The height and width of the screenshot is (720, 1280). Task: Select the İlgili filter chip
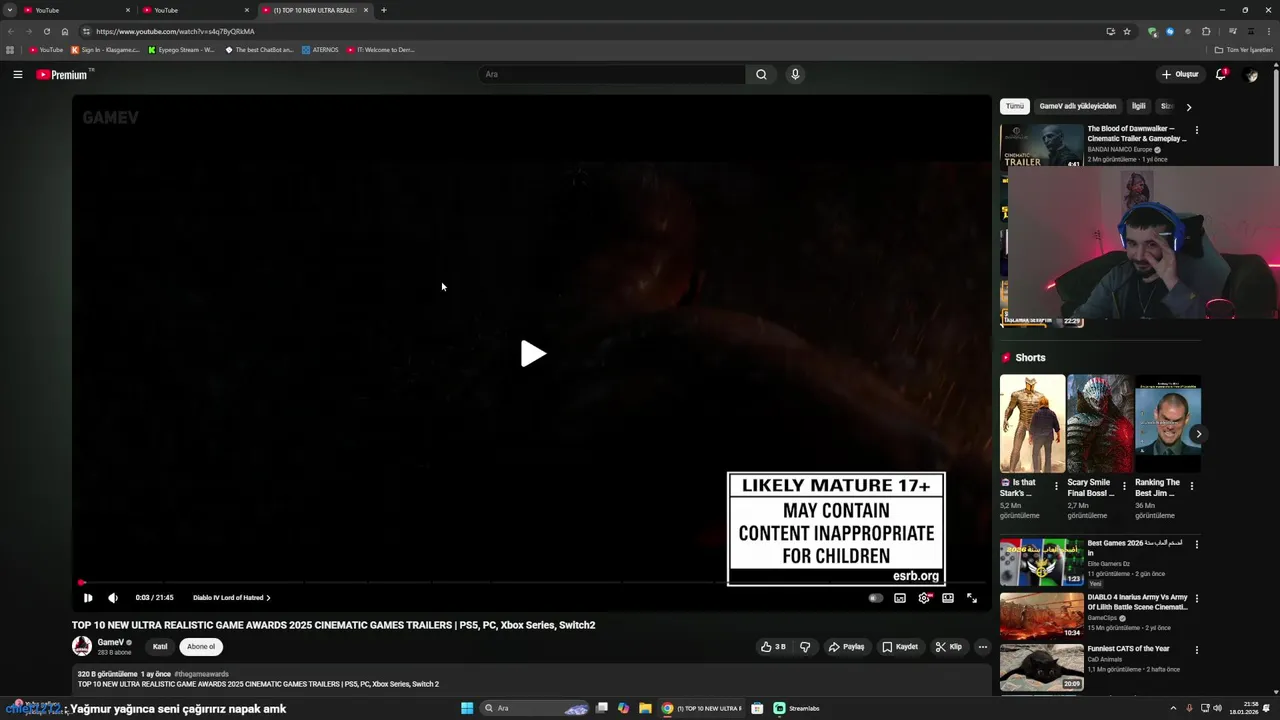tap(1138, 106)
